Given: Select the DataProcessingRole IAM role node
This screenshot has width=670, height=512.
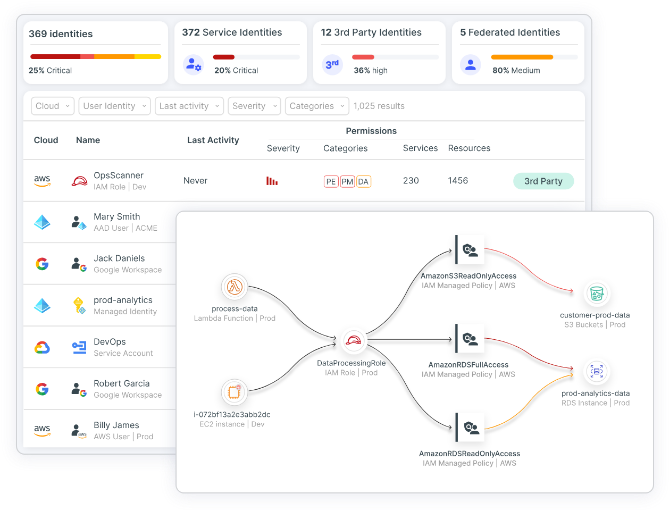Looking at the screenshot, I should (x=351, y=341).
